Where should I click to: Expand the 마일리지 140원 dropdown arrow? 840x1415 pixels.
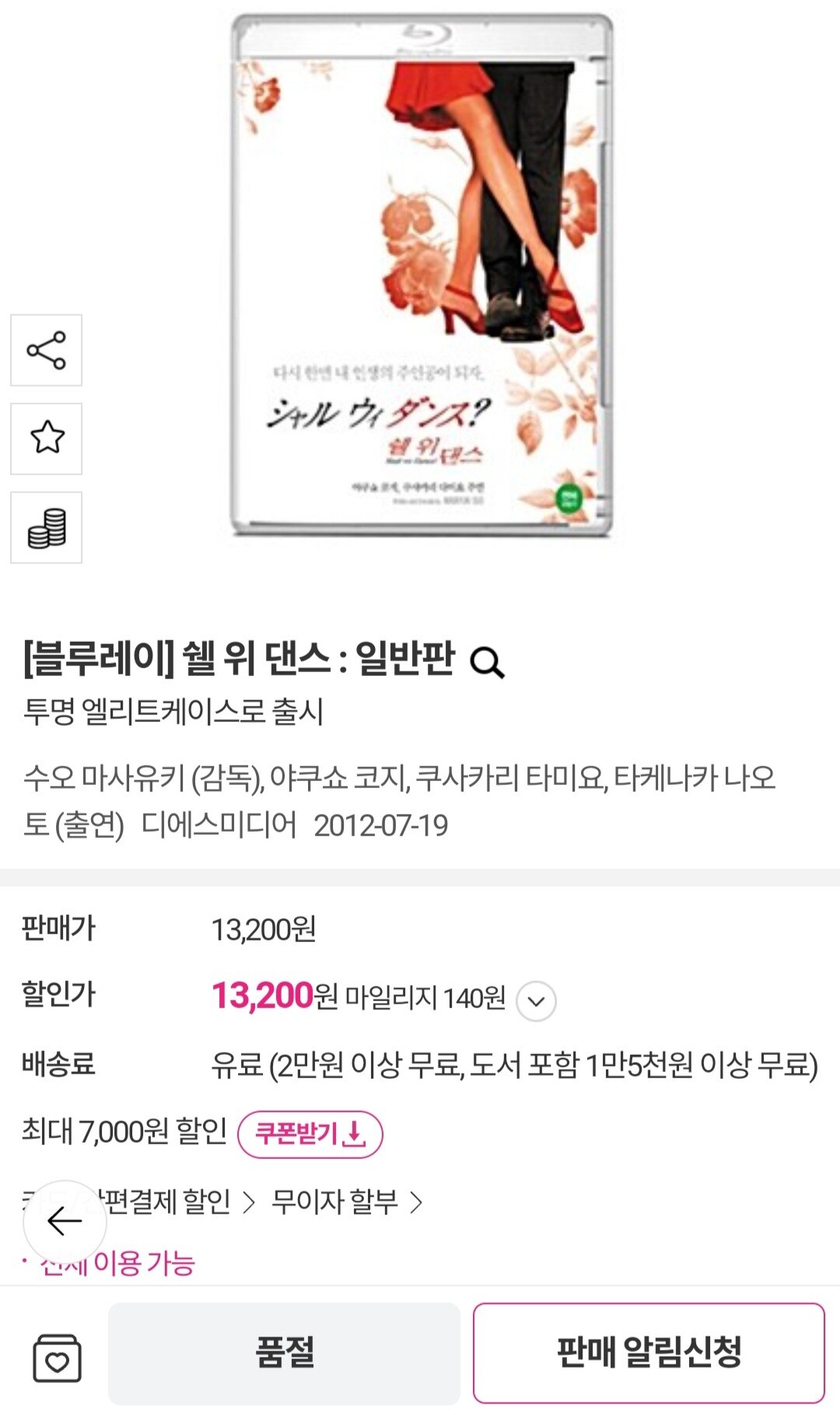click(536, 1000)
